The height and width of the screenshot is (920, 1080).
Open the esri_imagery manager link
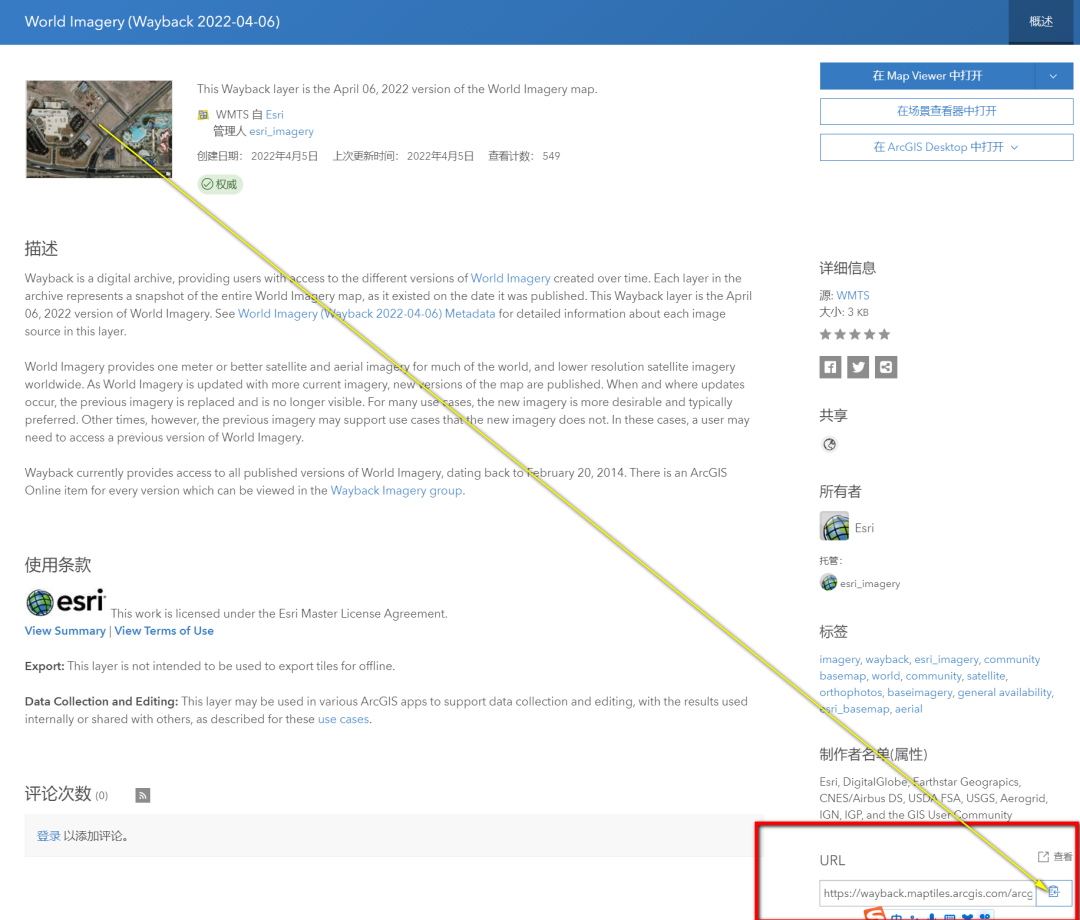[x=281, y=132]
